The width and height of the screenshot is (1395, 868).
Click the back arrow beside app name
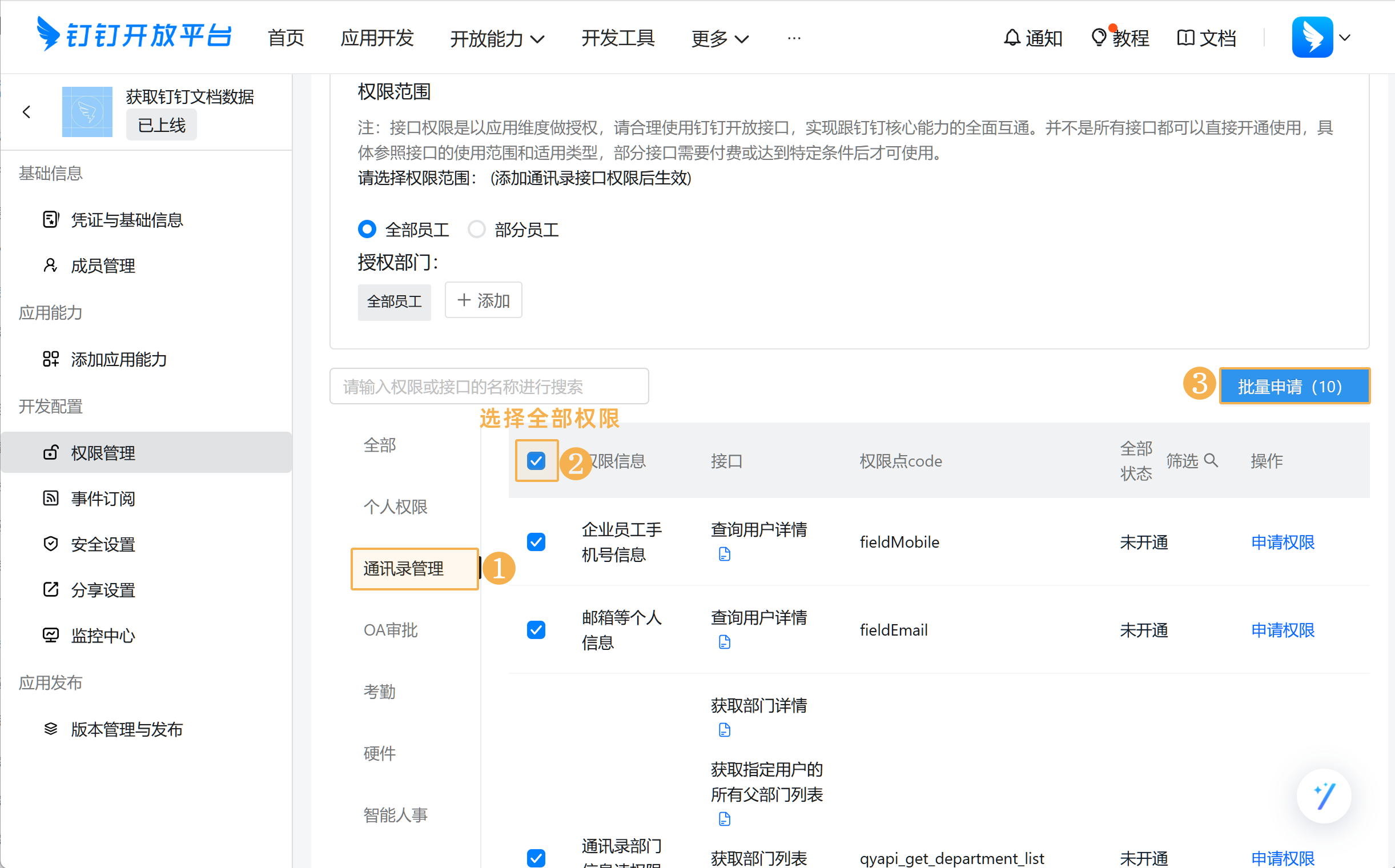[26, 112]
